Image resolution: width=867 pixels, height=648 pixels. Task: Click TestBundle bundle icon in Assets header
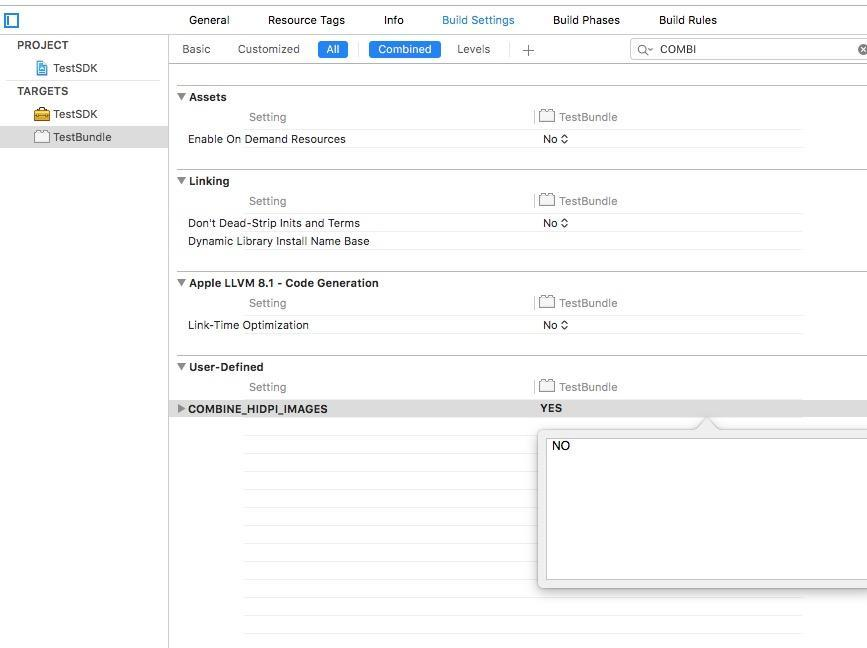click(x=547, y=116)
